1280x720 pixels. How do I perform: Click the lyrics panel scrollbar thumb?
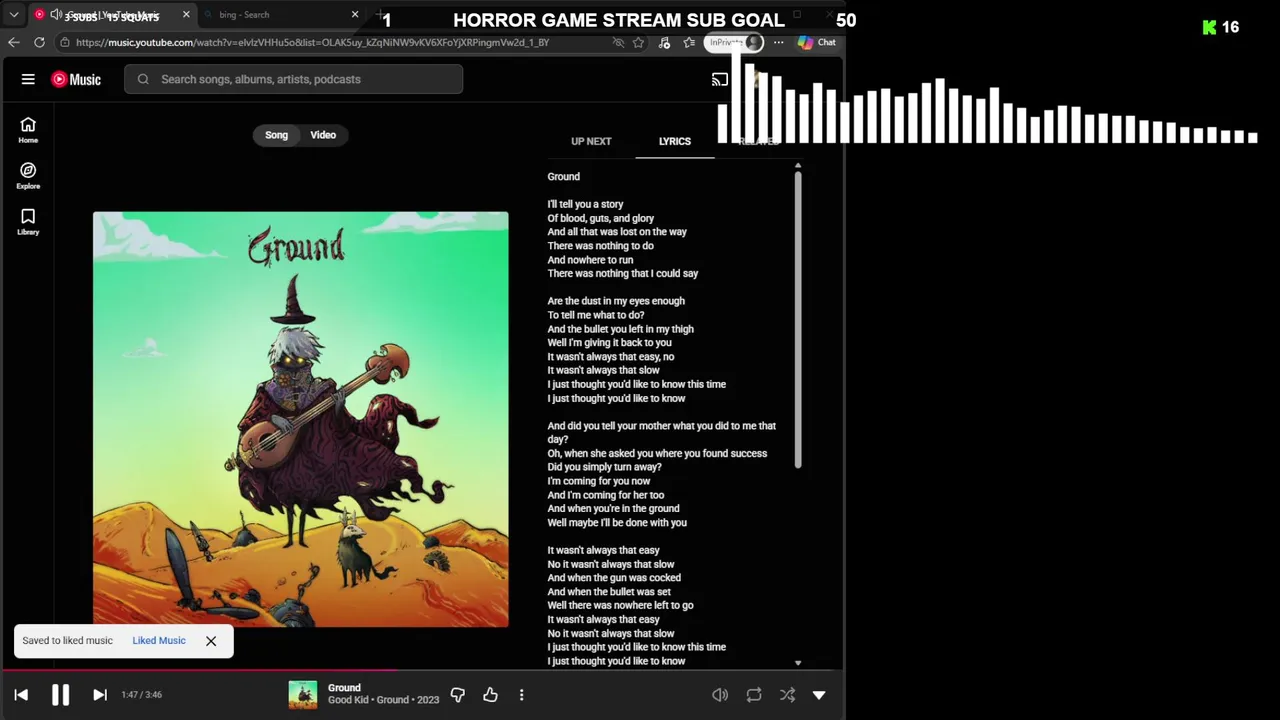click(798, 319)
